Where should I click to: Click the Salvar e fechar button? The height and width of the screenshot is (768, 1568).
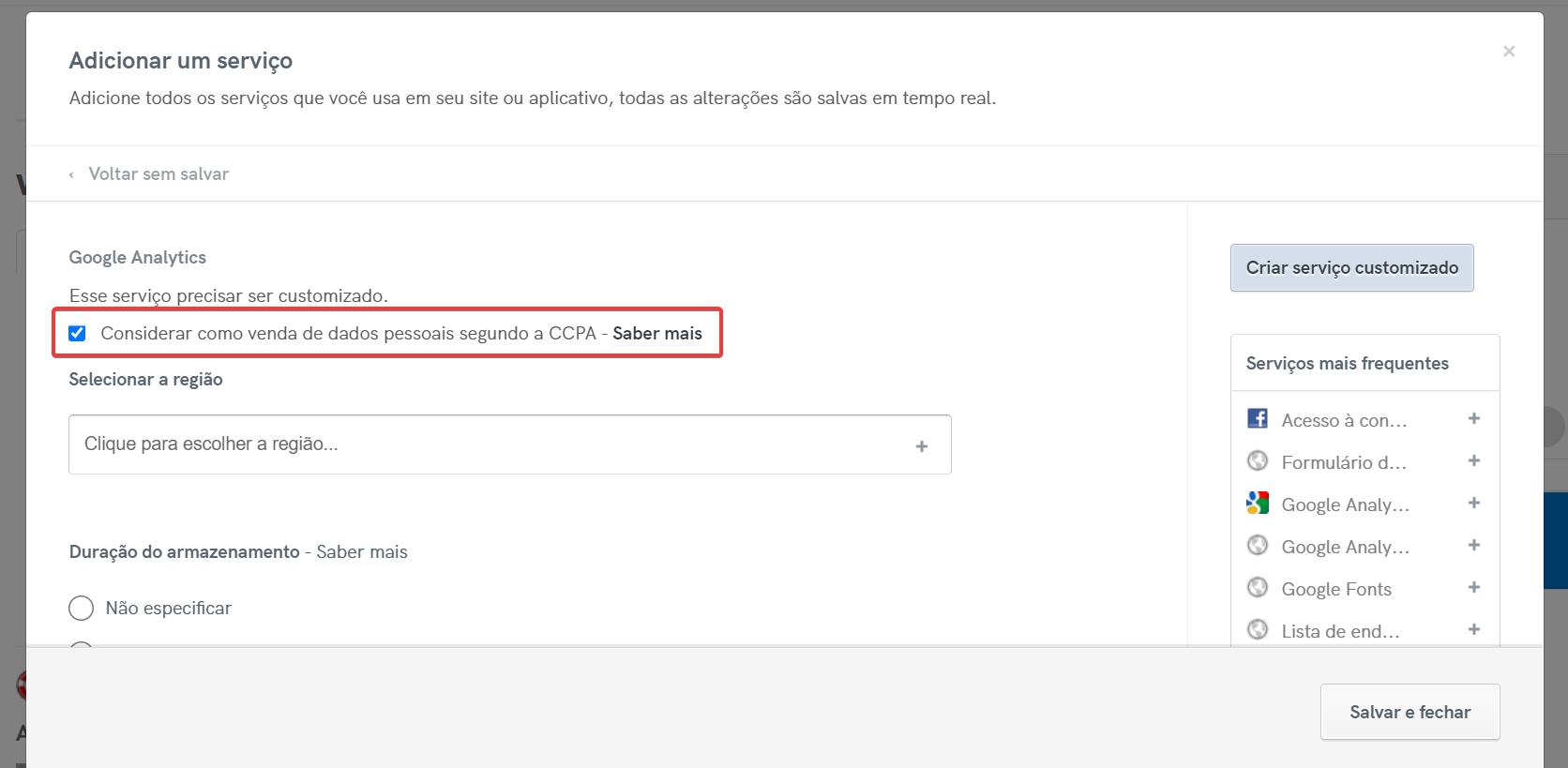(x=1409, y=713)
